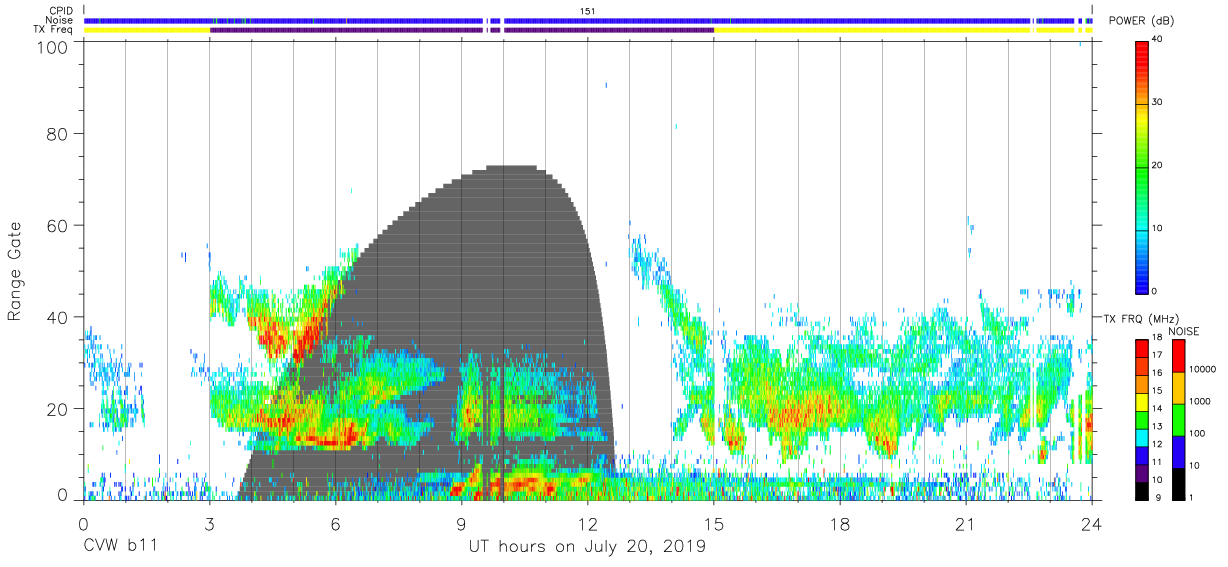
Task: Click the 0 tick on UT hours axis
Action: [84, 522]
